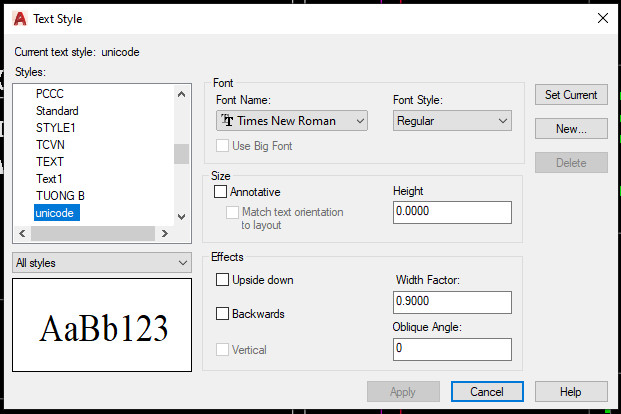Select the Standard style in list
Screen dimensions: 621x414
tap(57, 110)
